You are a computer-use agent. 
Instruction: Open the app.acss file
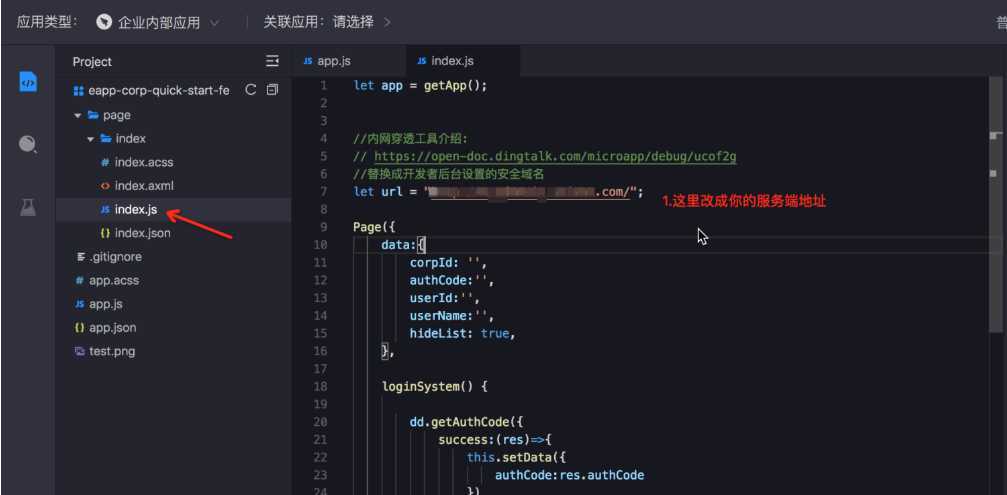[x=114, y=281]
